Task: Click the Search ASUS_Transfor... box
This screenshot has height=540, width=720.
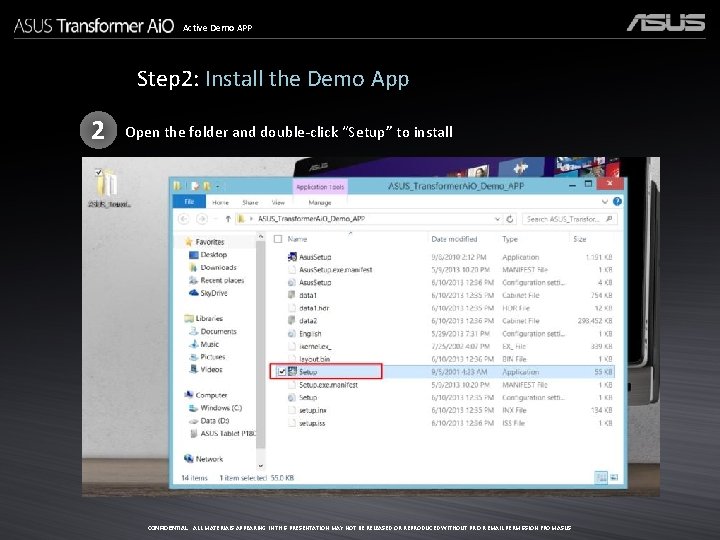Action: point(569,219)
